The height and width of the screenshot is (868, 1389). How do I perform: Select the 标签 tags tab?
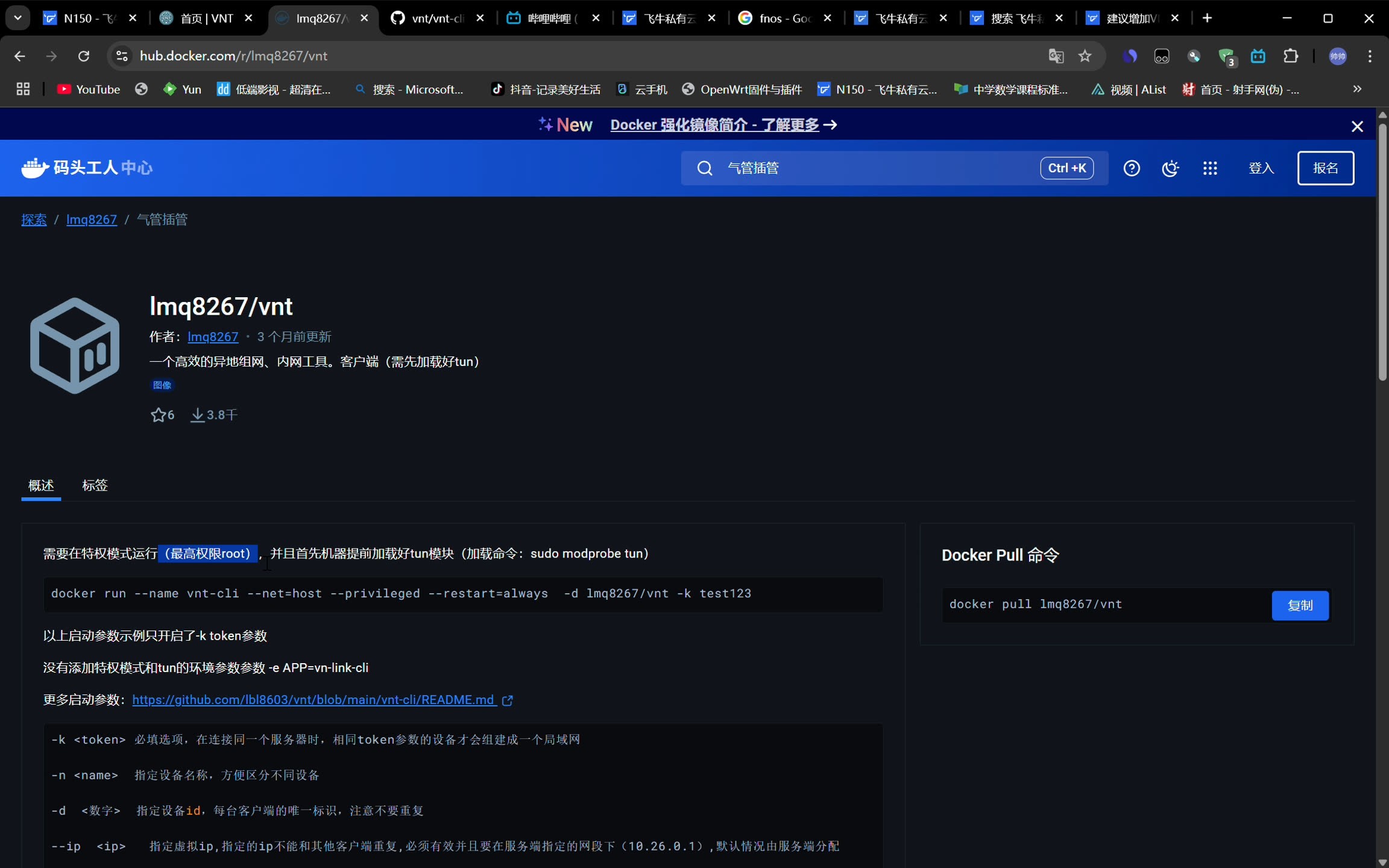(95, 485)
